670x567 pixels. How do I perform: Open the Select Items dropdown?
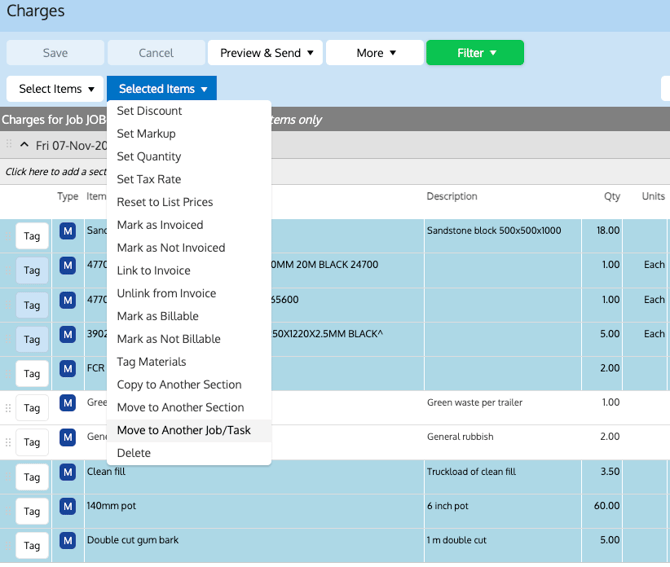tap(56, 89)
